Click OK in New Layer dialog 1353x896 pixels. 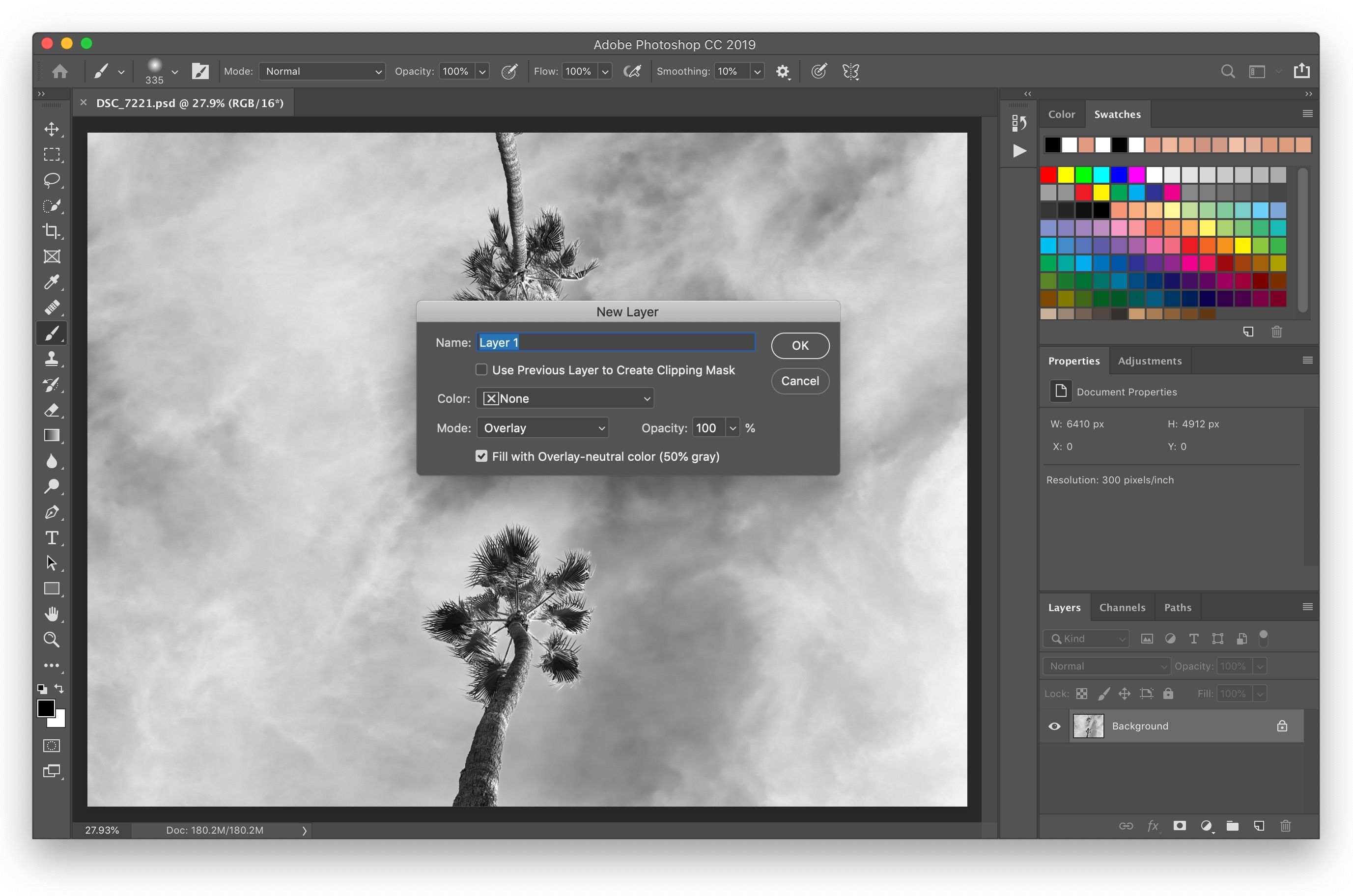coord(800,346)
